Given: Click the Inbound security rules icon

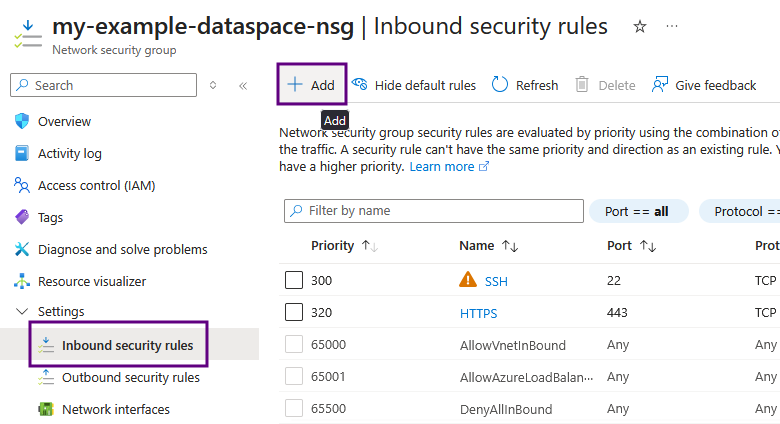Looking at the screenshot, I should [x=46, y=345].
